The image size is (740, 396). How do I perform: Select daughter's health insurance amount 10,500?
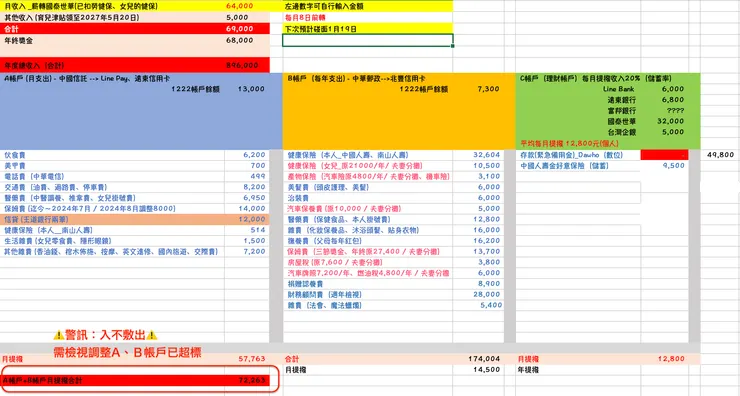pyautogui.click(x=486, y=166)
